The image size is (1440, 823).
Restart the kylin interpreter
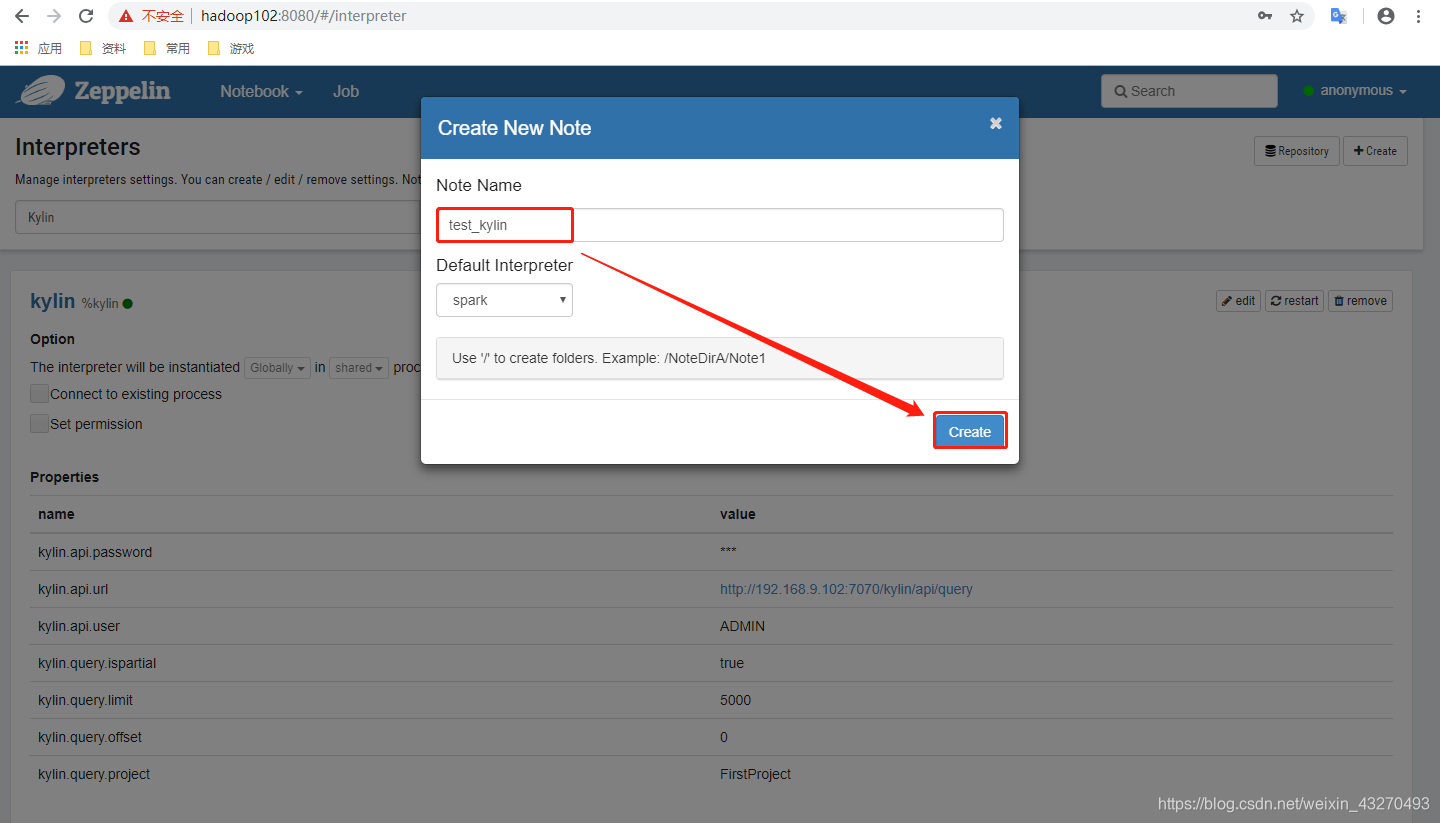coord(1295,301)
